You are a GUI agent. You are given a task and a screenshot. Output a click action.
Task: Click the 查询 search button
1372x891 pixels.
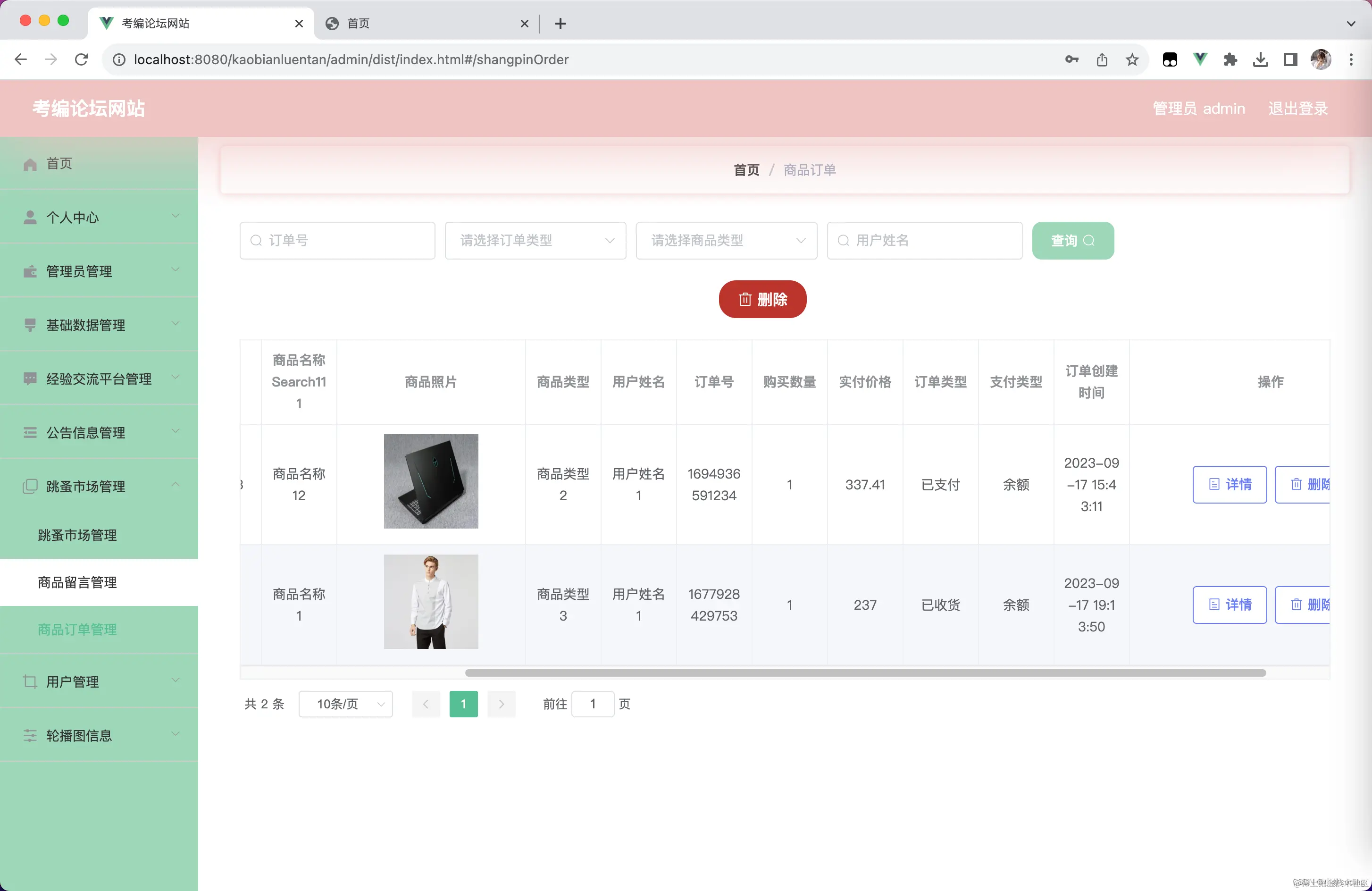pos(1072,241)
